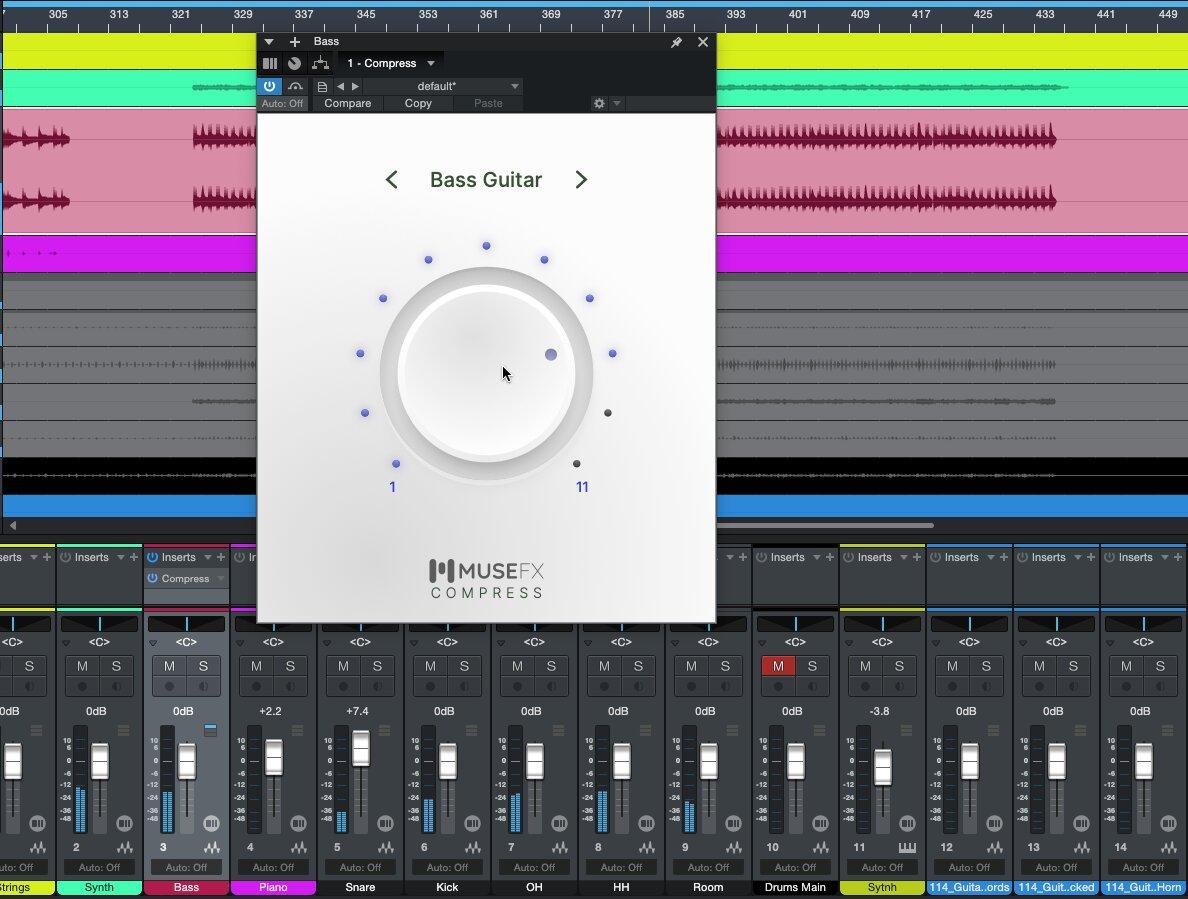
Task: Click instrument keyboard icon on Sytnh channel 11
Action: click(907, 847)
